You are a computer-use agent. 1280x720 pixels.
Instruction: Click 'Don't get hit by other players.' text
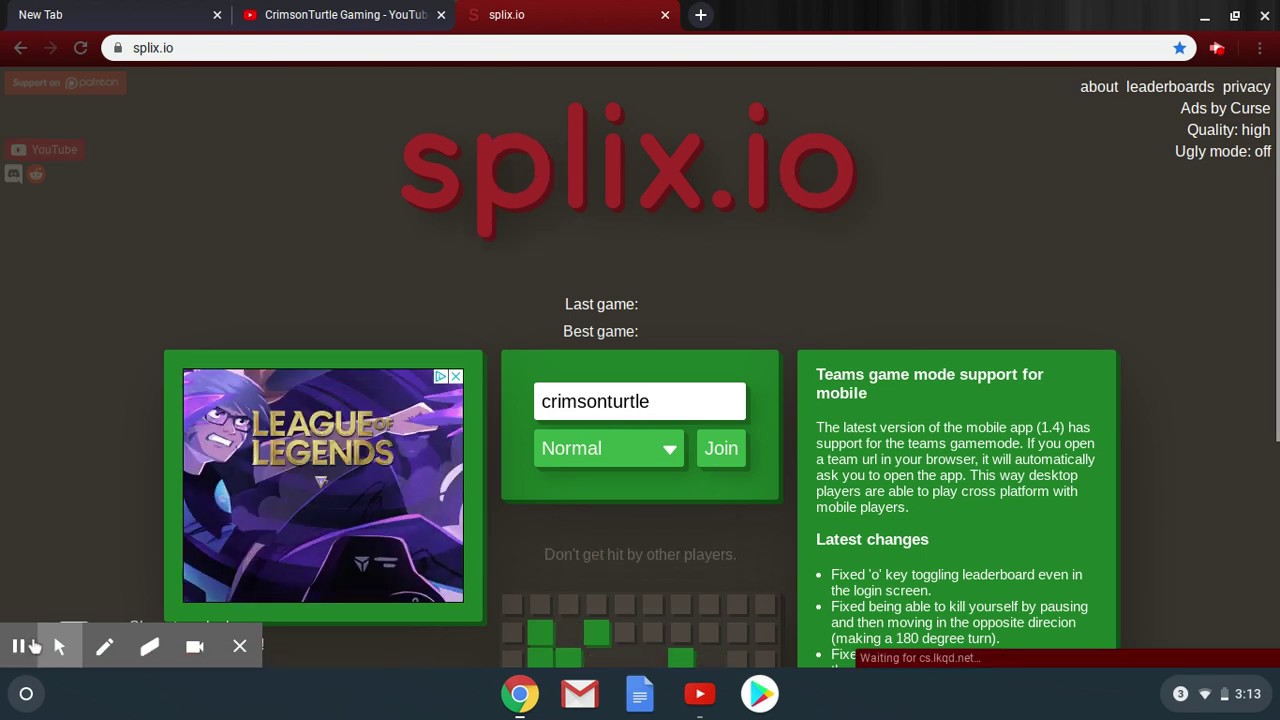click(x=640, y=554)
